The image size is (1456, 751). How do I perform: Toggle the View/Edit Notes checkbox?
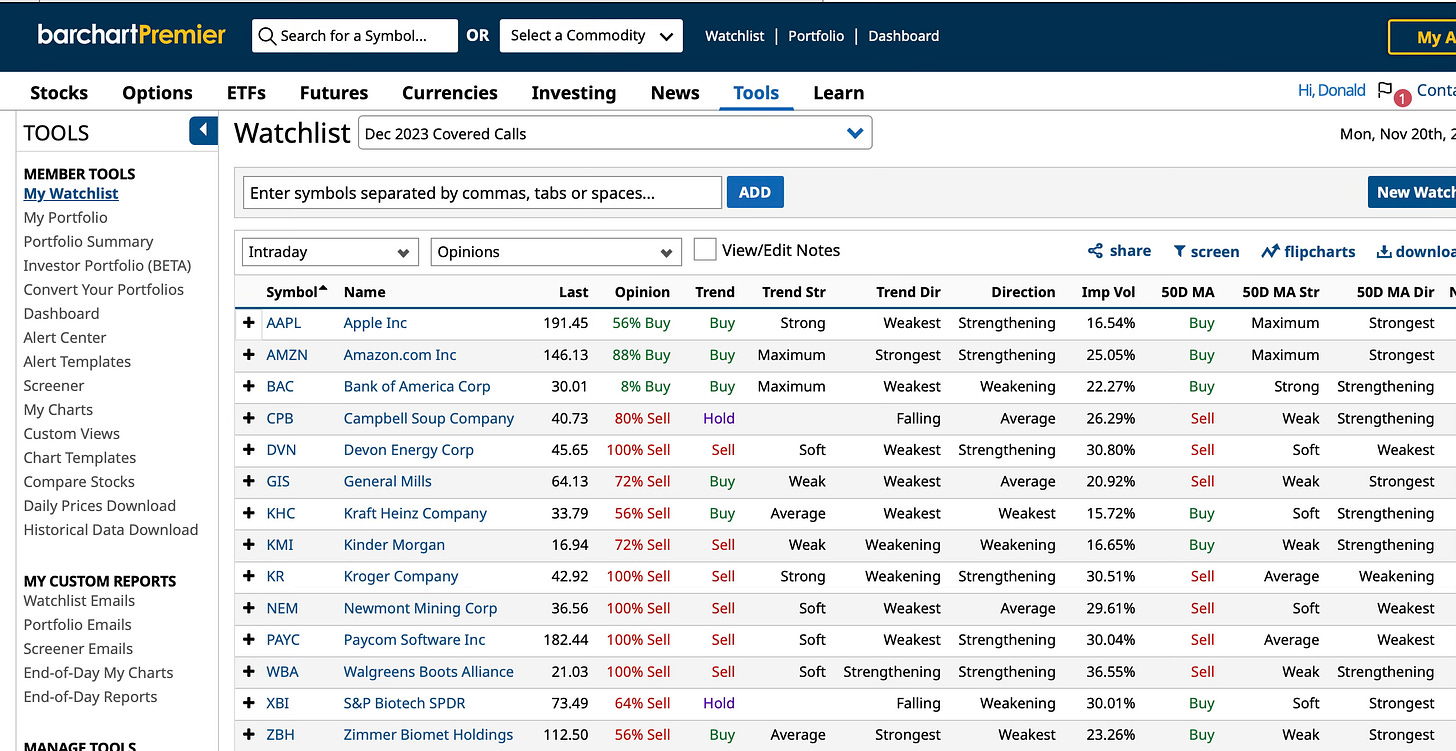(x=705, y=250)
